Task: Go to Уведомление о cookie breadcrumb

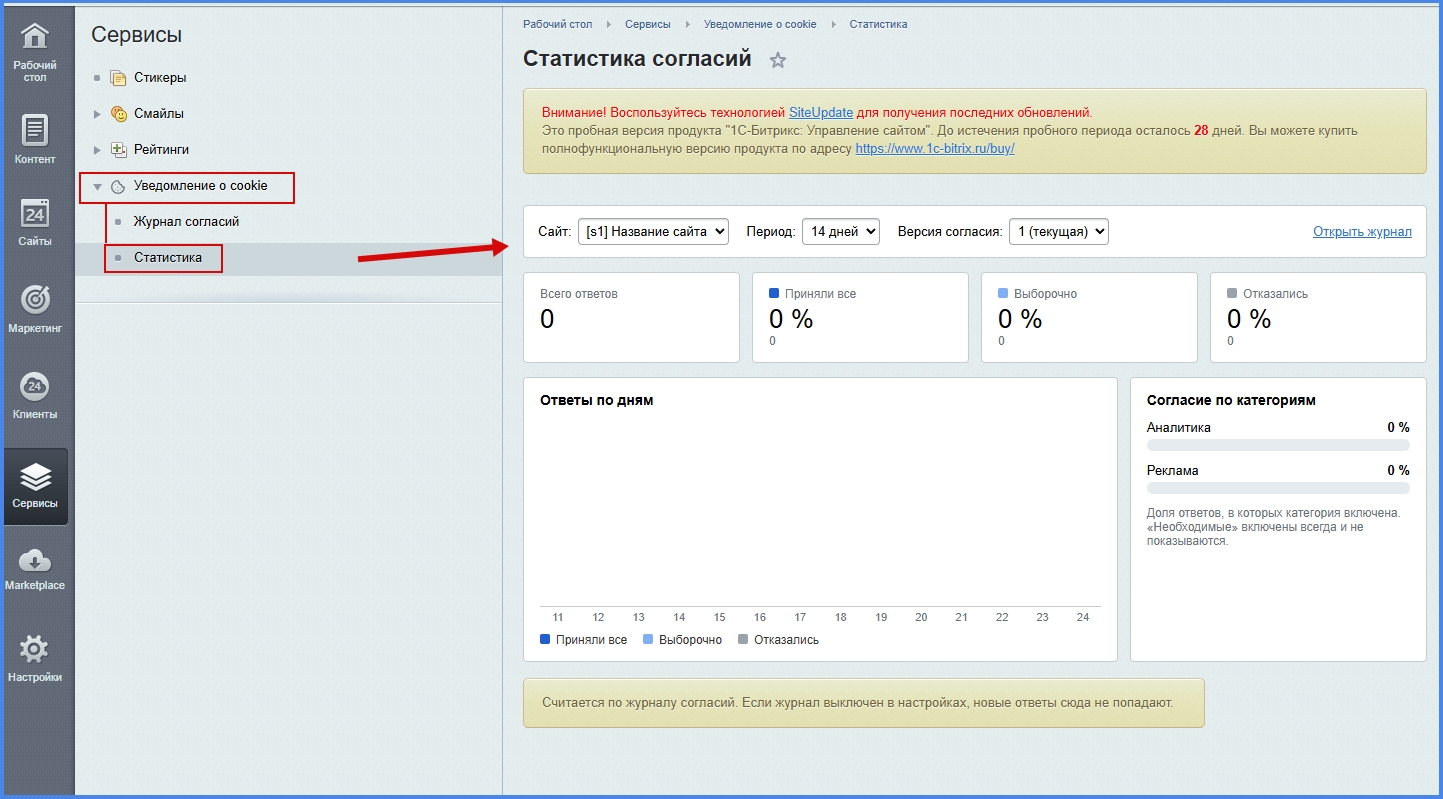Action: 760,24
